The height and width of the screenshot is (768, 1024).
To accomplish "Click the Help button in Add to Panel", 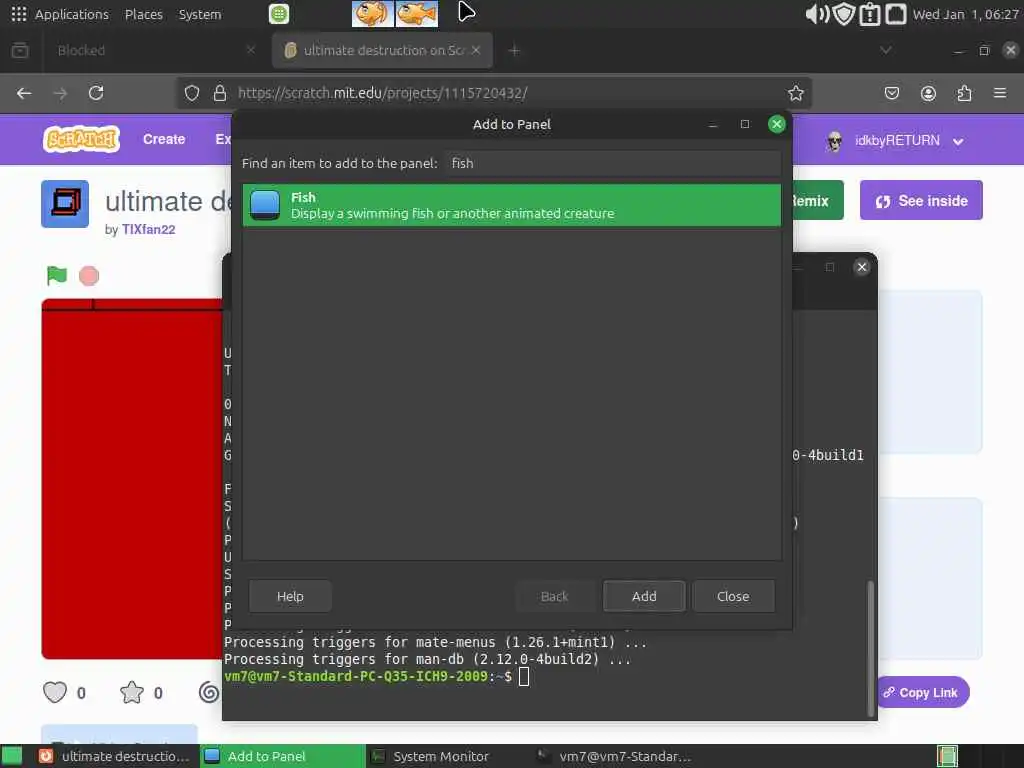I will tap(290, 596).
